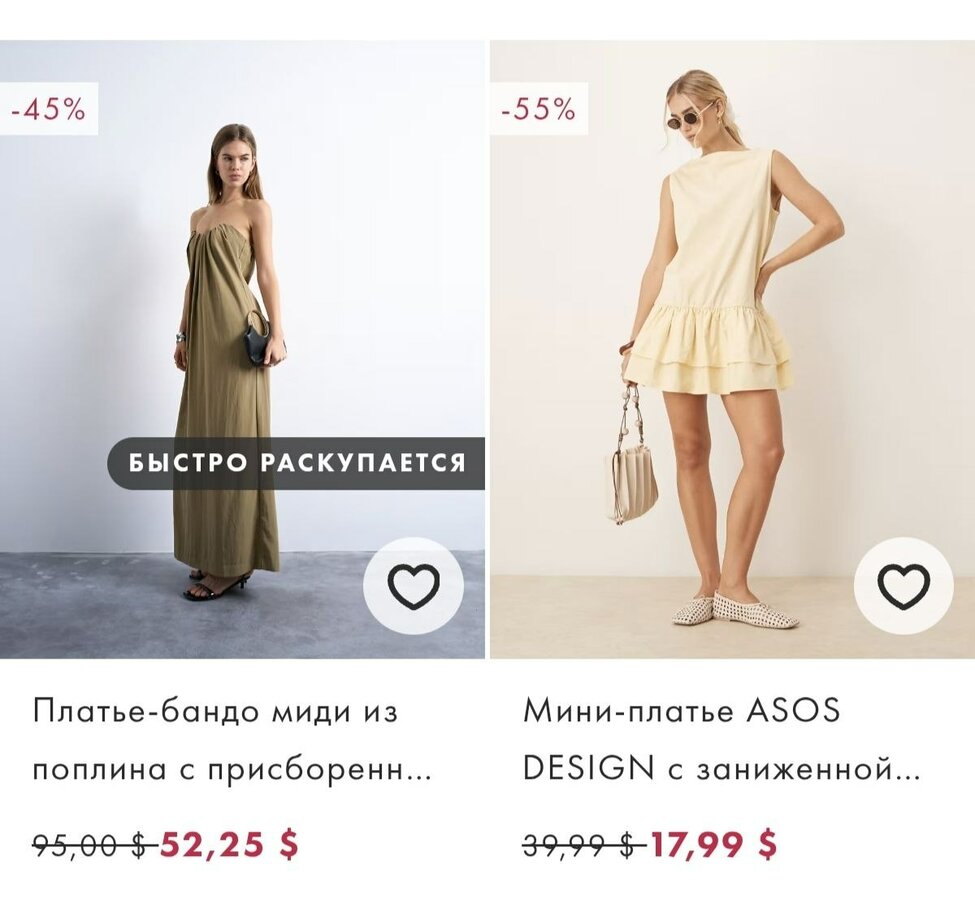Click the crossed-out 95,00 $ price

(91, 846)
